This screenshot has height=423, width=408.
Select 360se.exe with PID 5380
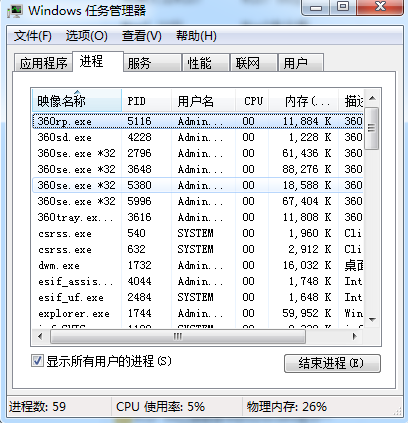[x=198, y=185]
